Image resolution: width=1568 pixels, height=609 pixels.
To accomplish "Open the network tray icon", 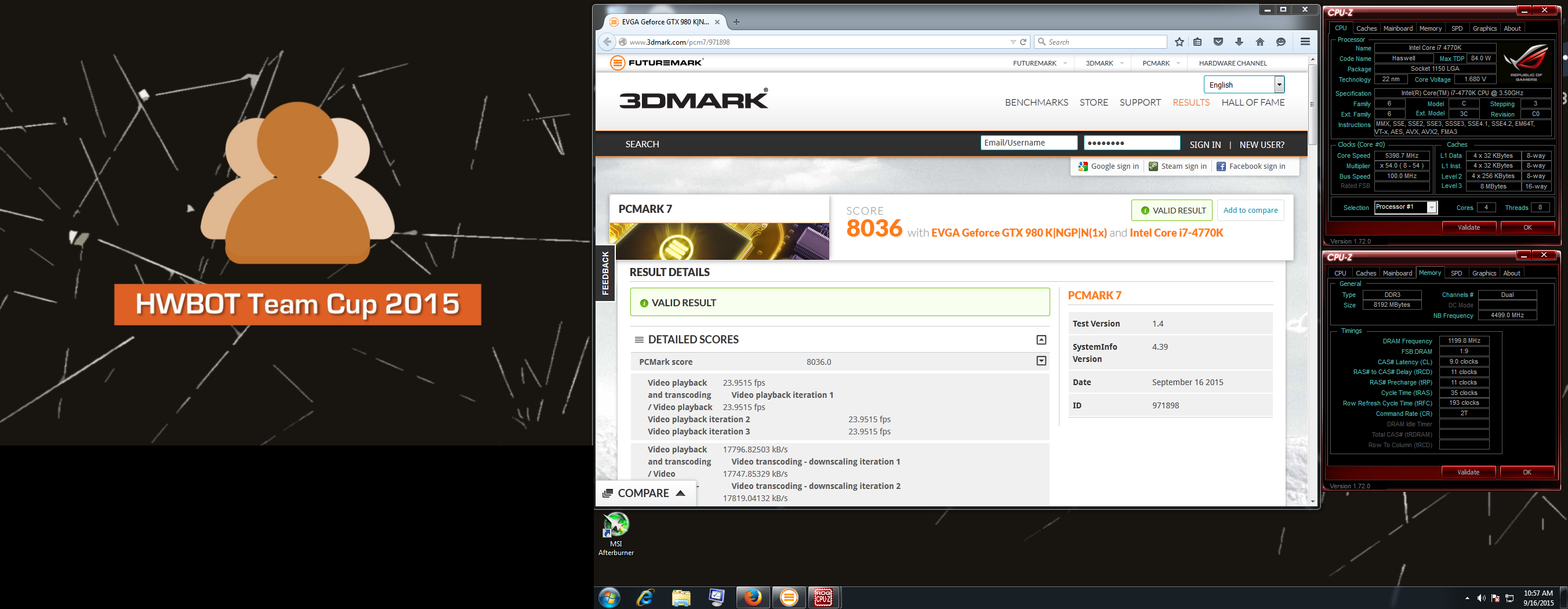I will coord(1509,598).
